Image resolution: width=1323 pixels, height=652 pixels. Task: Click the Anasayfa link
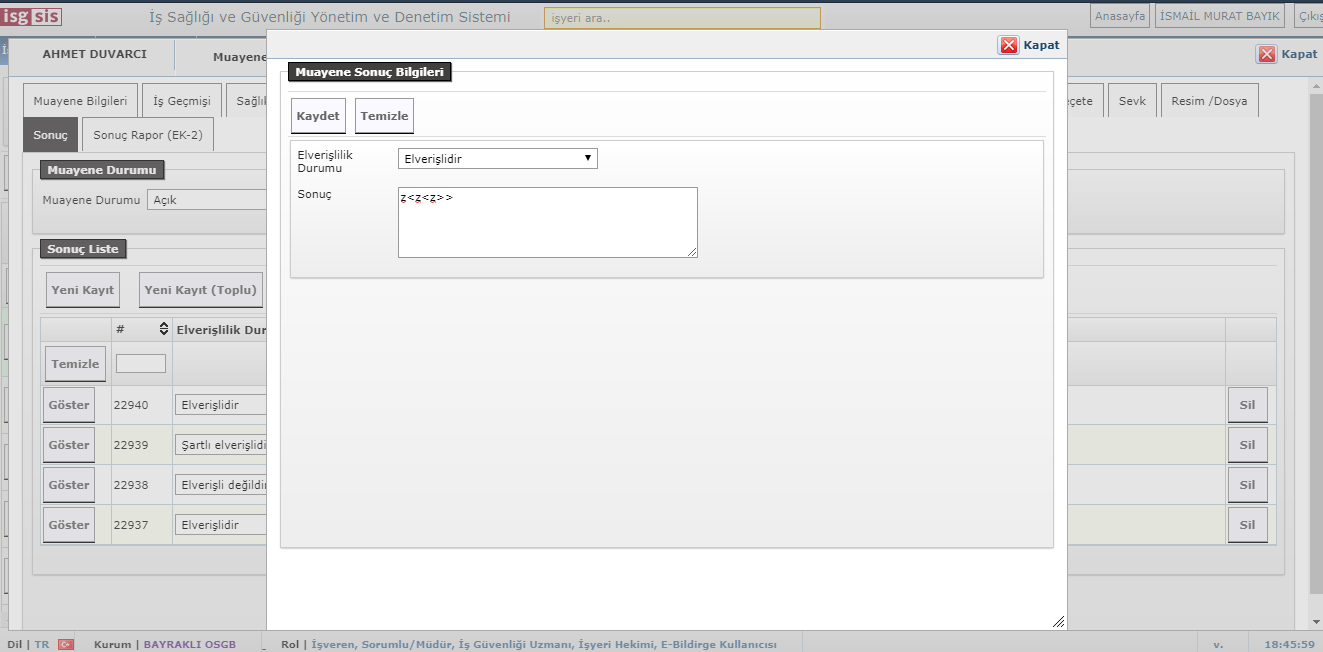click(x=1120, y=16)
